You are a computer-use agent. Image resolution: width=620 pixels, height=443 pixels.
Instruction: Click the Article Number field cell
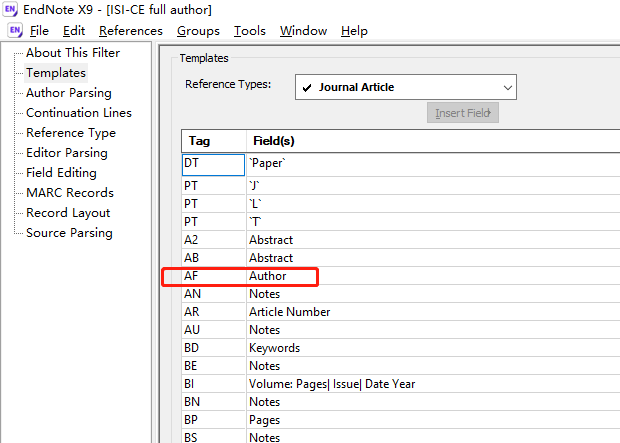433,312
